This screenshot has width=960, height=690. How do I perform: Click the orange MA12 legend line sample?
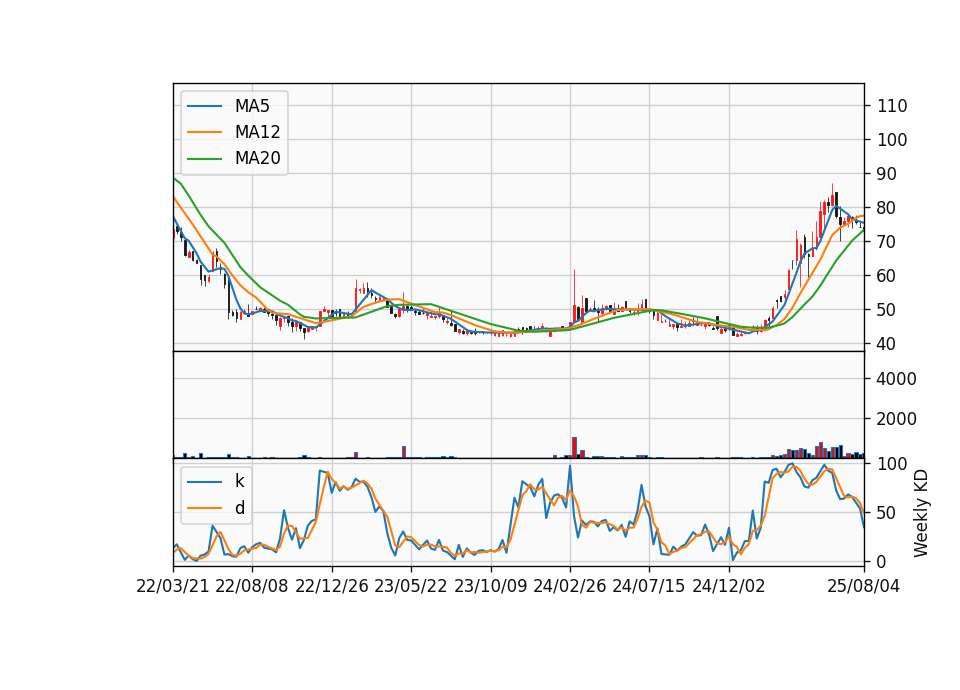(x=204, y=132)
